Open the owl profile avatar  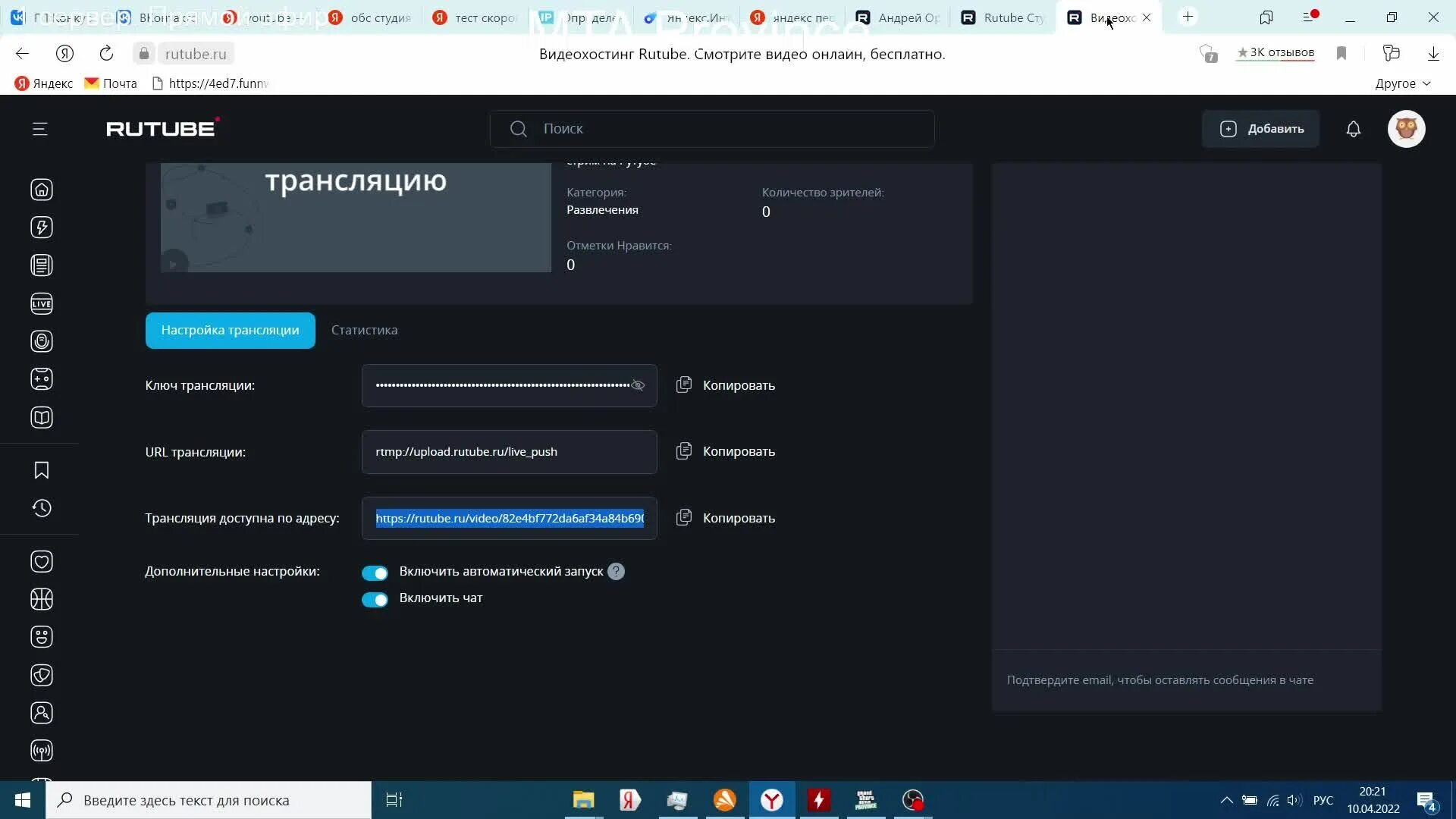click(1407, 129)
